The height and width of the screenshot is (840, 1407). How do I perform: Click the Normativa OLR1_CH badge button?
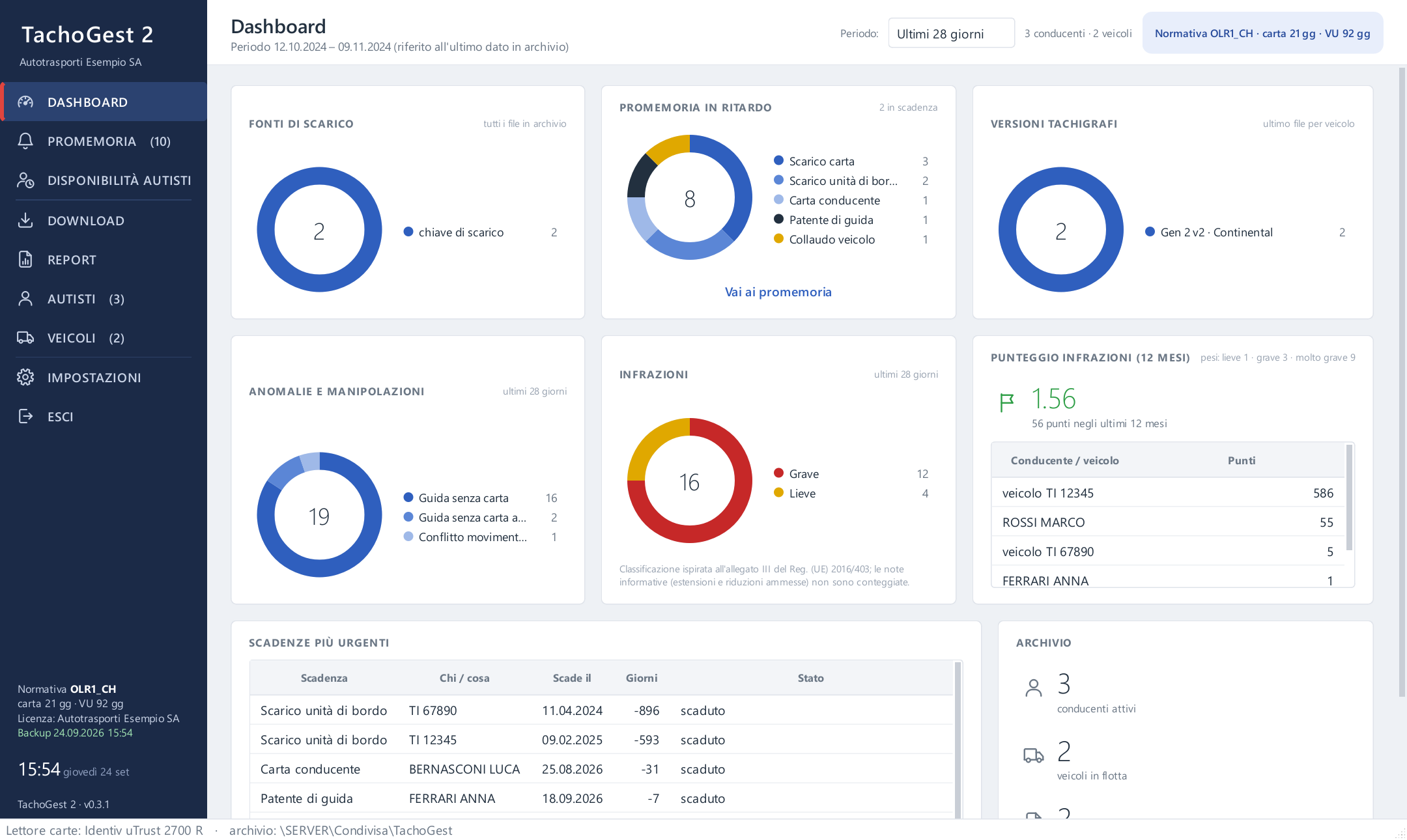(1262, 33)
